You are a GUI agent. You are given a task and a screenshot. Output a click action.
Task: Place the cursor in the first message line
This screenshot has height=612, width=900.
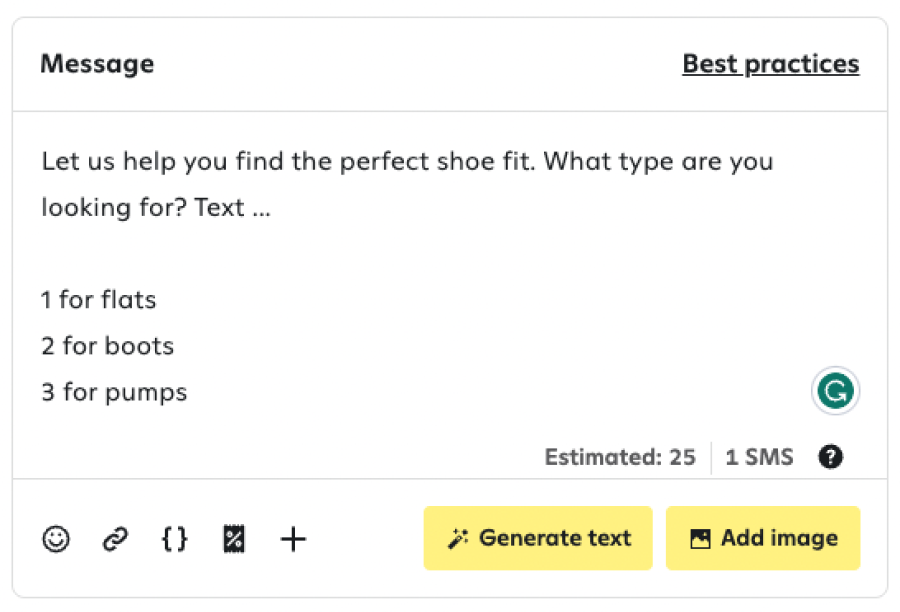(x=407, y=161)
